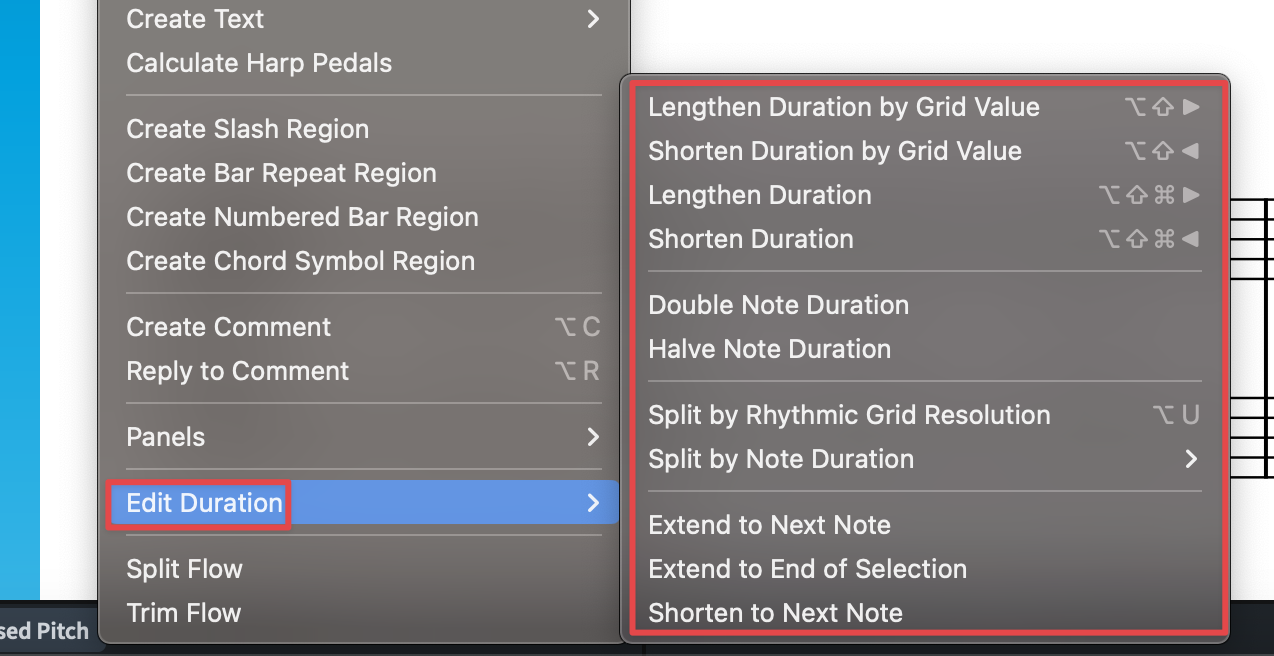Click Halve Note Duration
This screenshot has width=1274, height=656.
[x=769, y=349]
